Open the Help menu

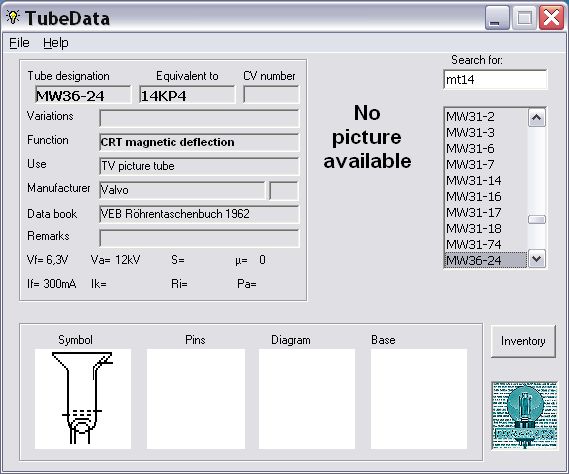56,43
